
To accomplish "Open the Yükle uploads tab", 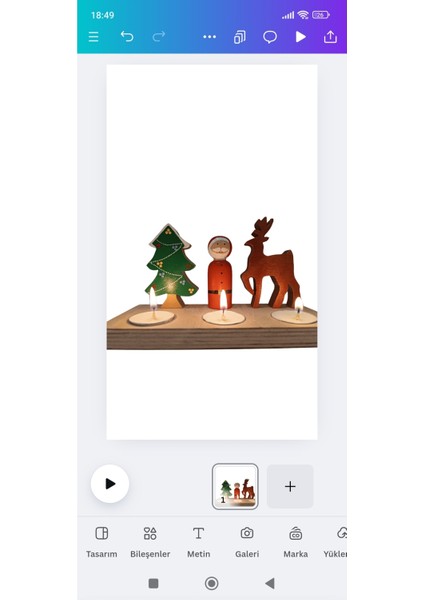I will point(336,542).
